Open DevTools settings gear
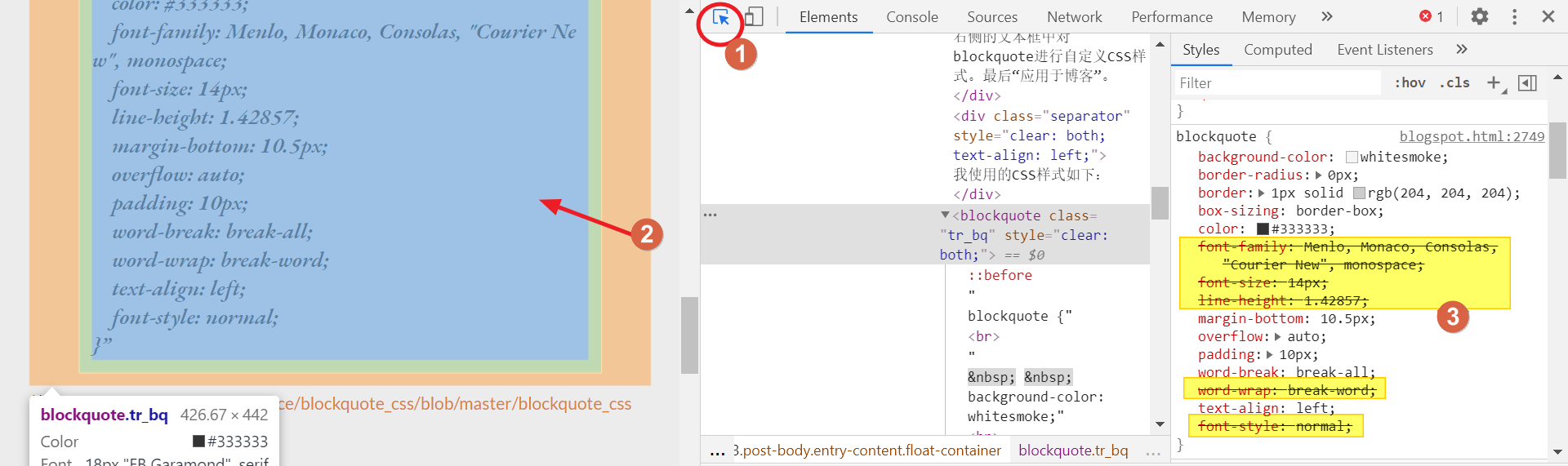 [x=1479, y=17]
